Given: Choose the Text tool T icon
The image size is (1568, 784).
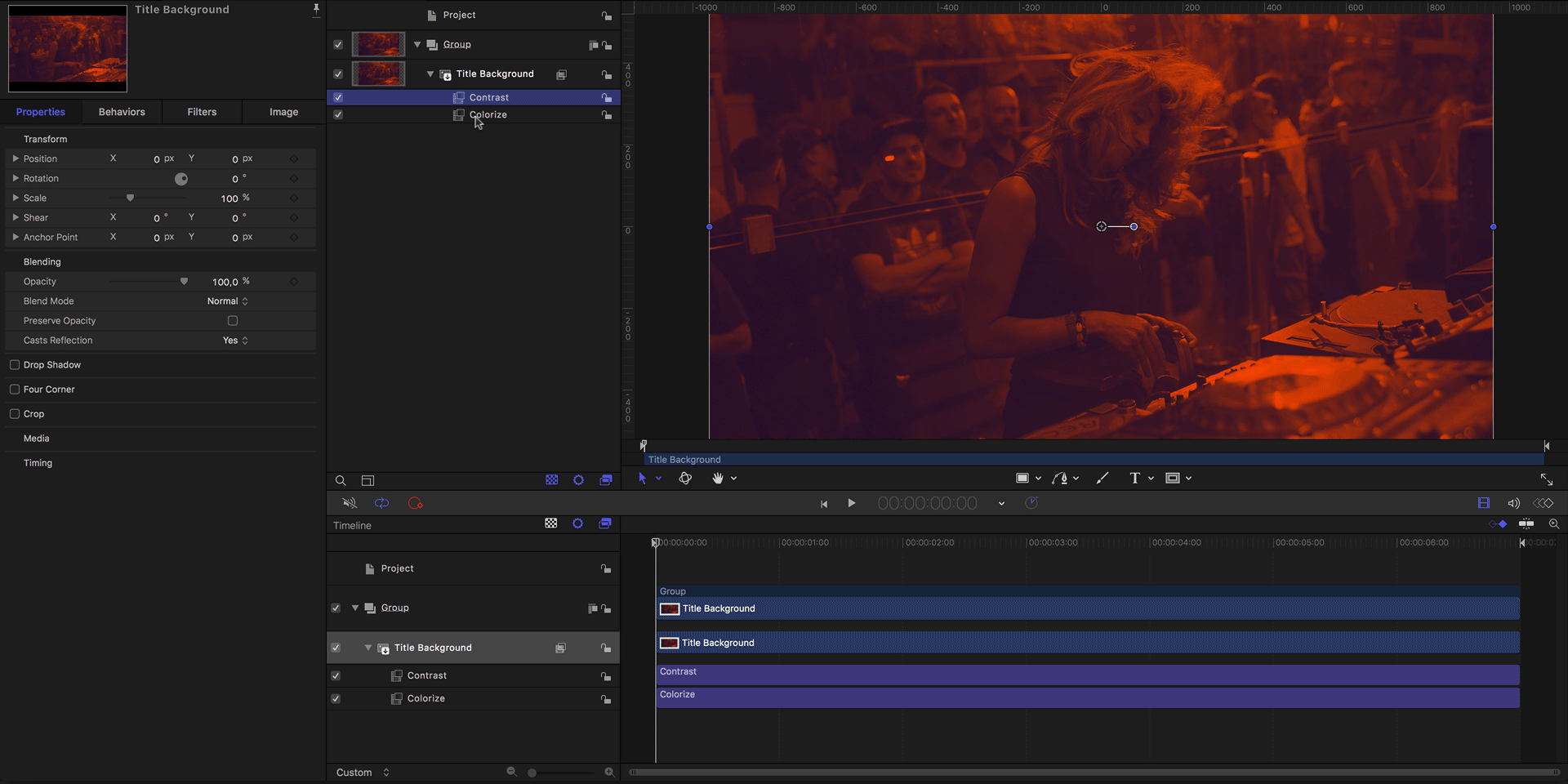Looking at the screenshot, I should 1134,479.
